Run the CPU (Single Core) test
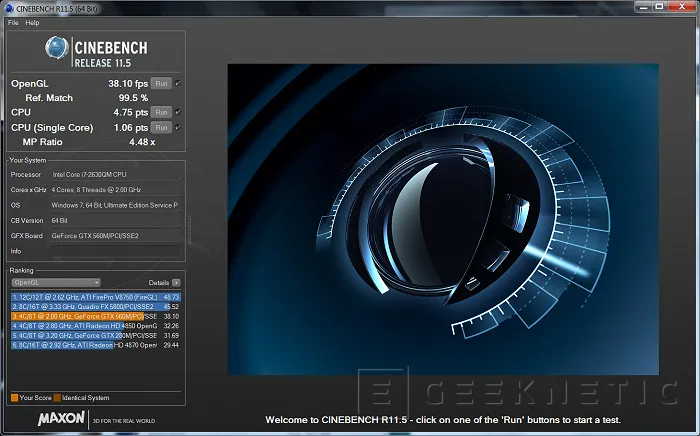Screen dimensions: 700x436 161,128
